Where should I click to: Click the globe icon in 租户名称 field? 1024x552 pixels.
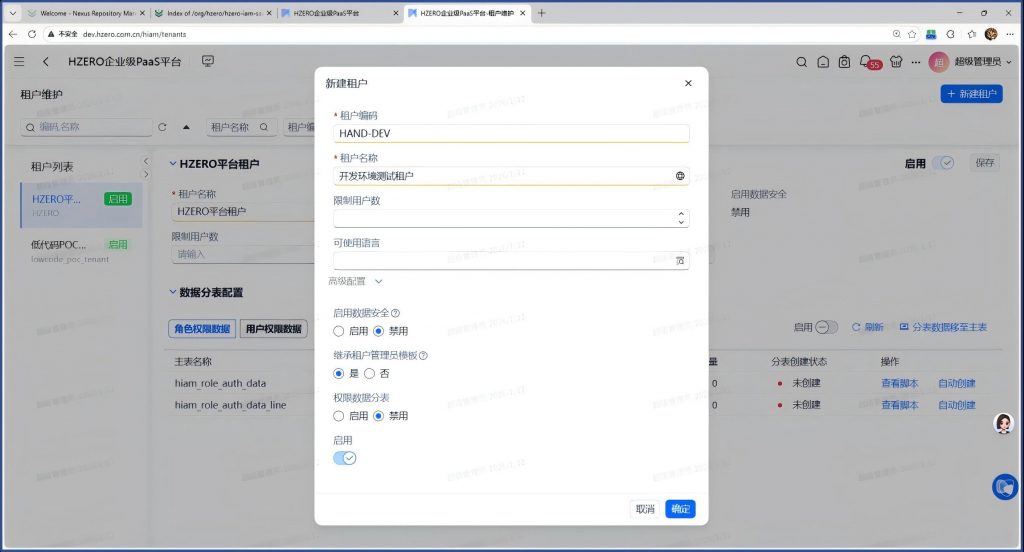pos(680,176)
